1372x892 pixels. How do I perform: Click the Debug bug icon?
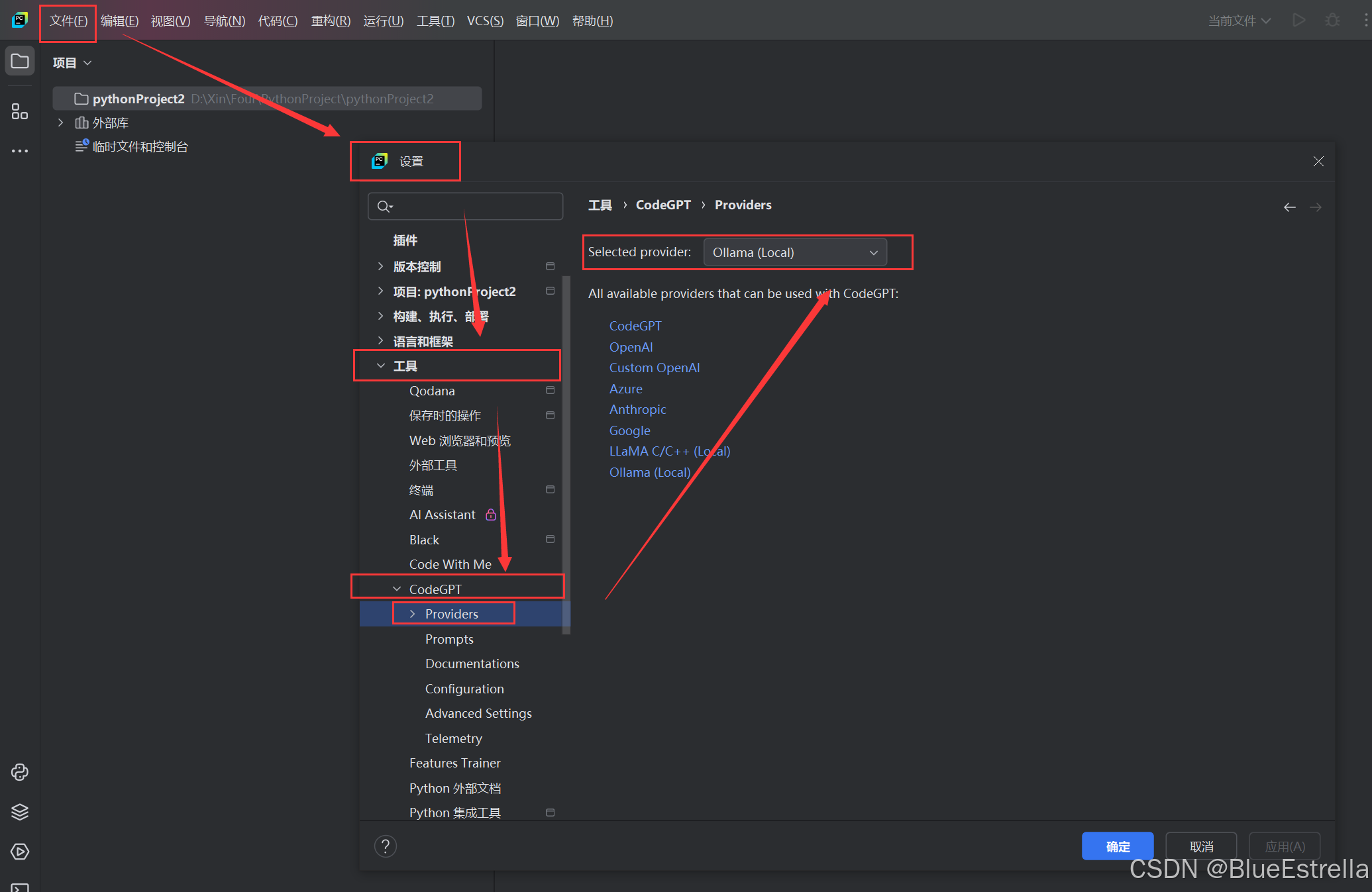tap(1332, 21)
